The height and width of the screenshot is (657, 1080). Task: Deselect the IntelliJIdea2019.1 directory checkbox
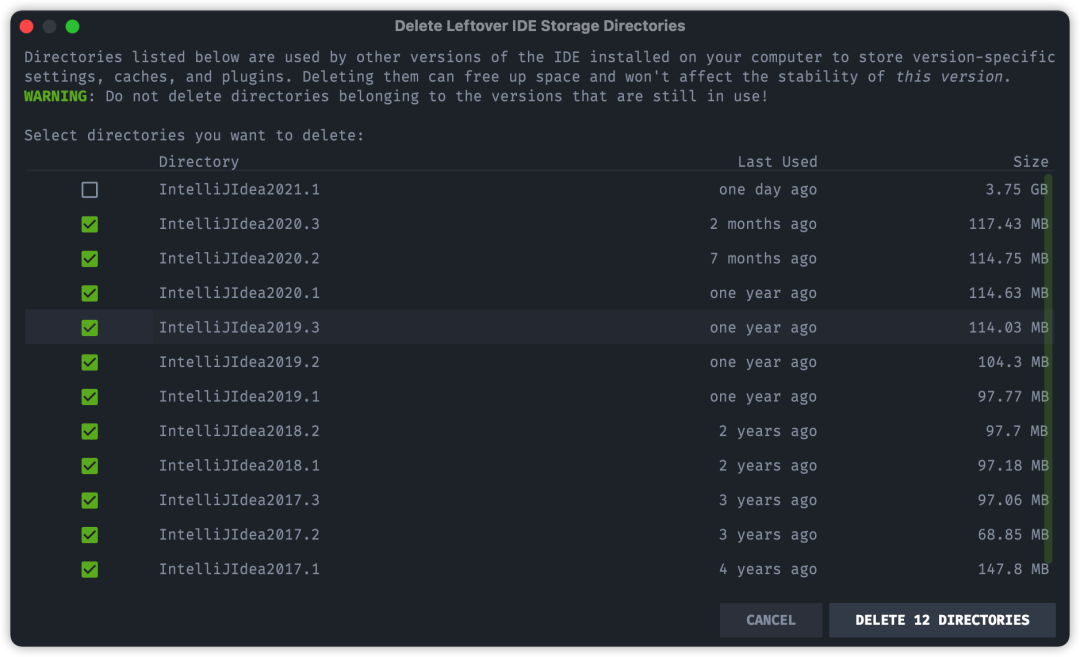[x=90, y=397]
